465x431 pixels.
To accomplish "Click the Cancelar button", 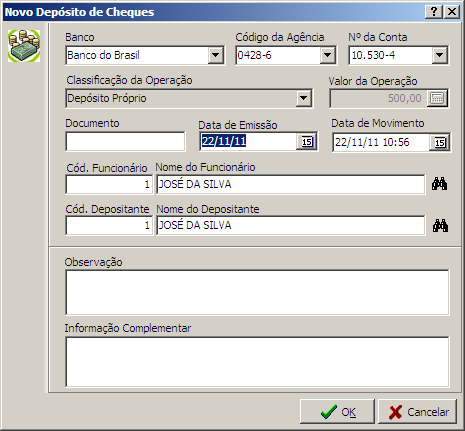I will point(417,412).
